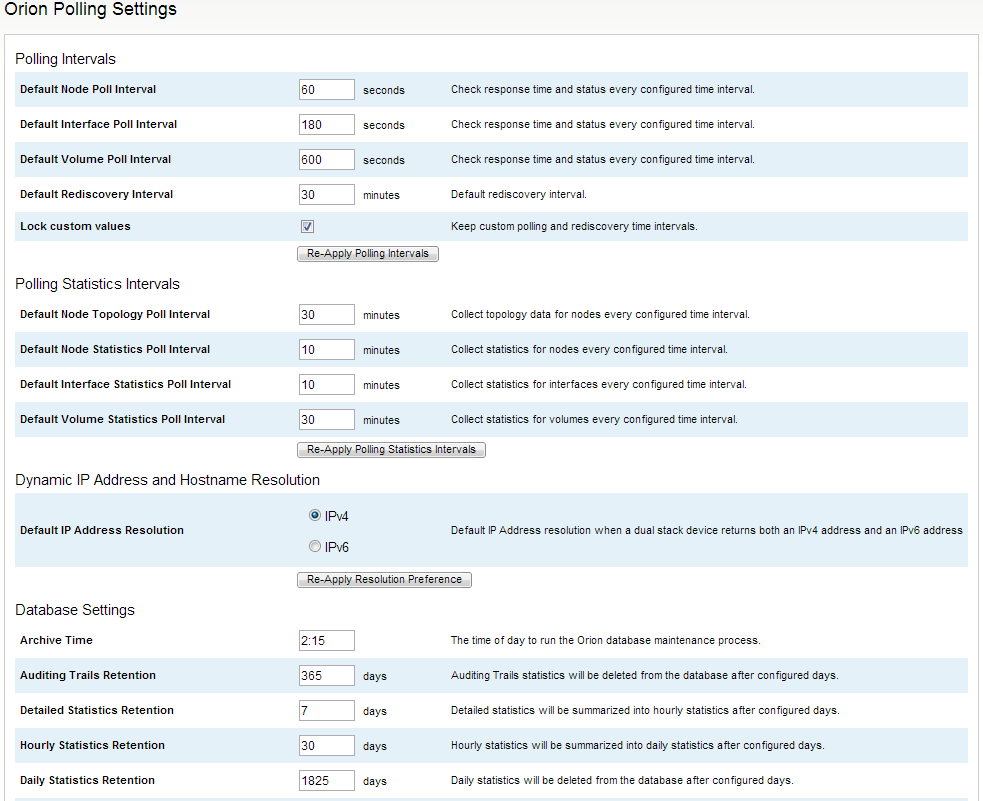Click Default Volume Statistics Poll Interval label
This screenshot has width=983, height=801.
[x=122, y=419]
